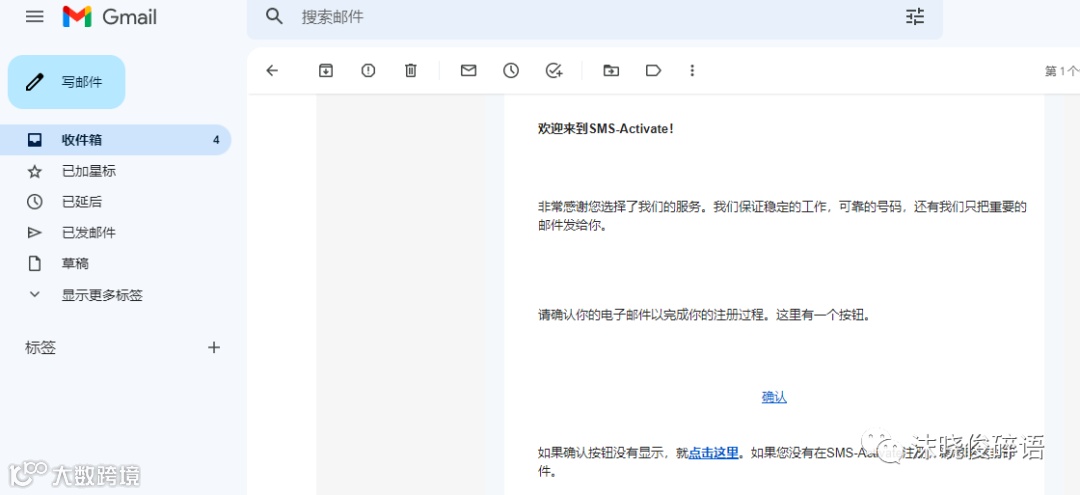1080x495 pixels.
Task: Click the 标签 section heading
Action: click(41, 348)
